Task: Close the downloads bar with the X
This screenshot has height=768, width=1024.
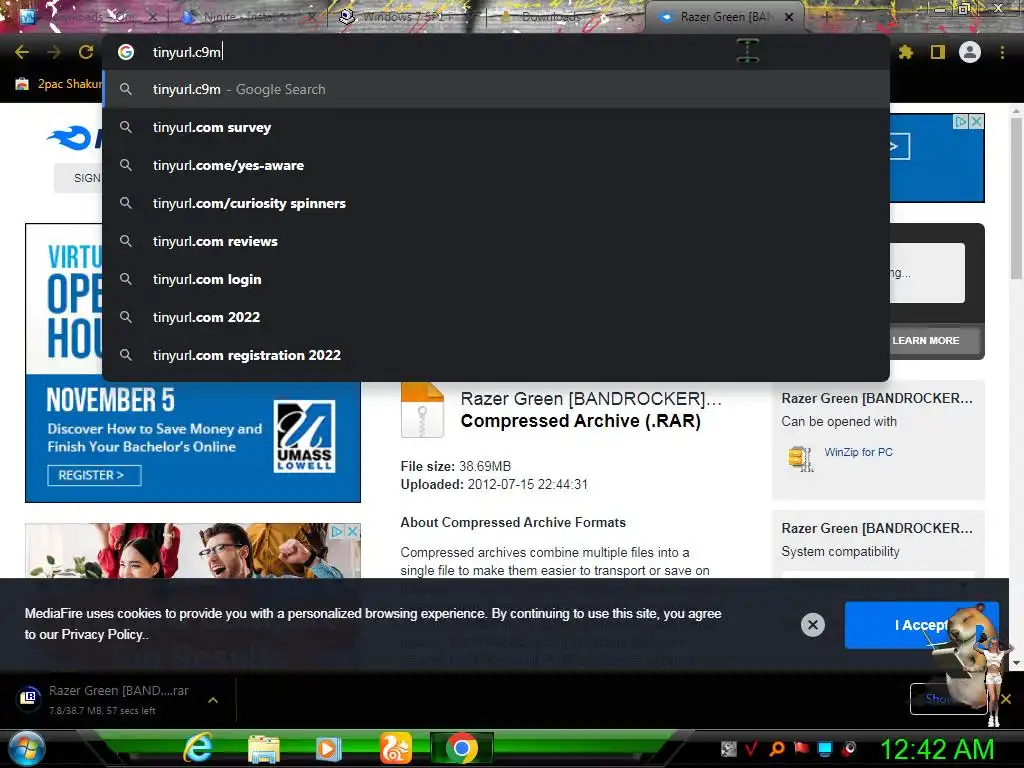Action: [x=1006, y=699]
